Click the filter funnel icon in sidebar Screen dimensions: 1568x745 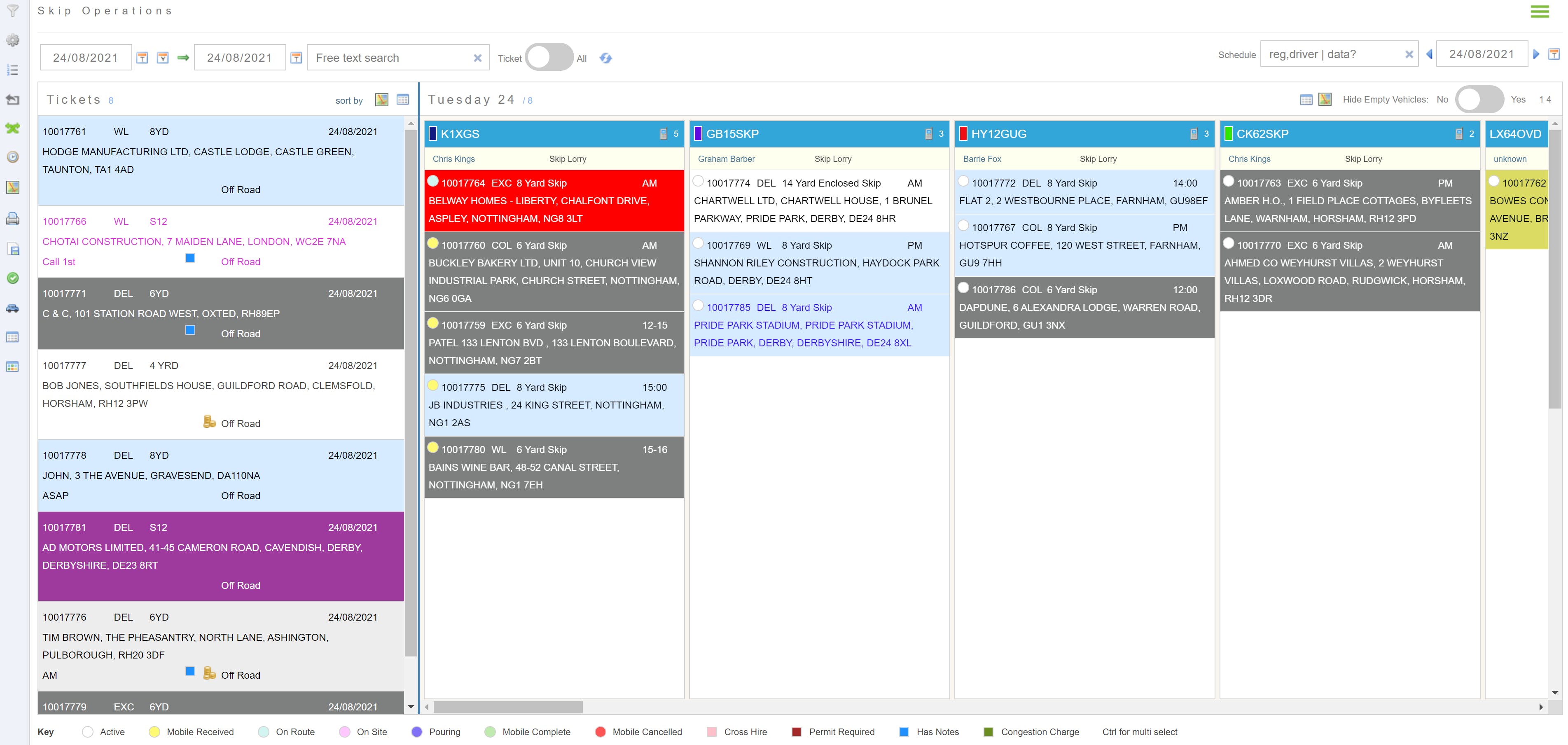[12, 10]
